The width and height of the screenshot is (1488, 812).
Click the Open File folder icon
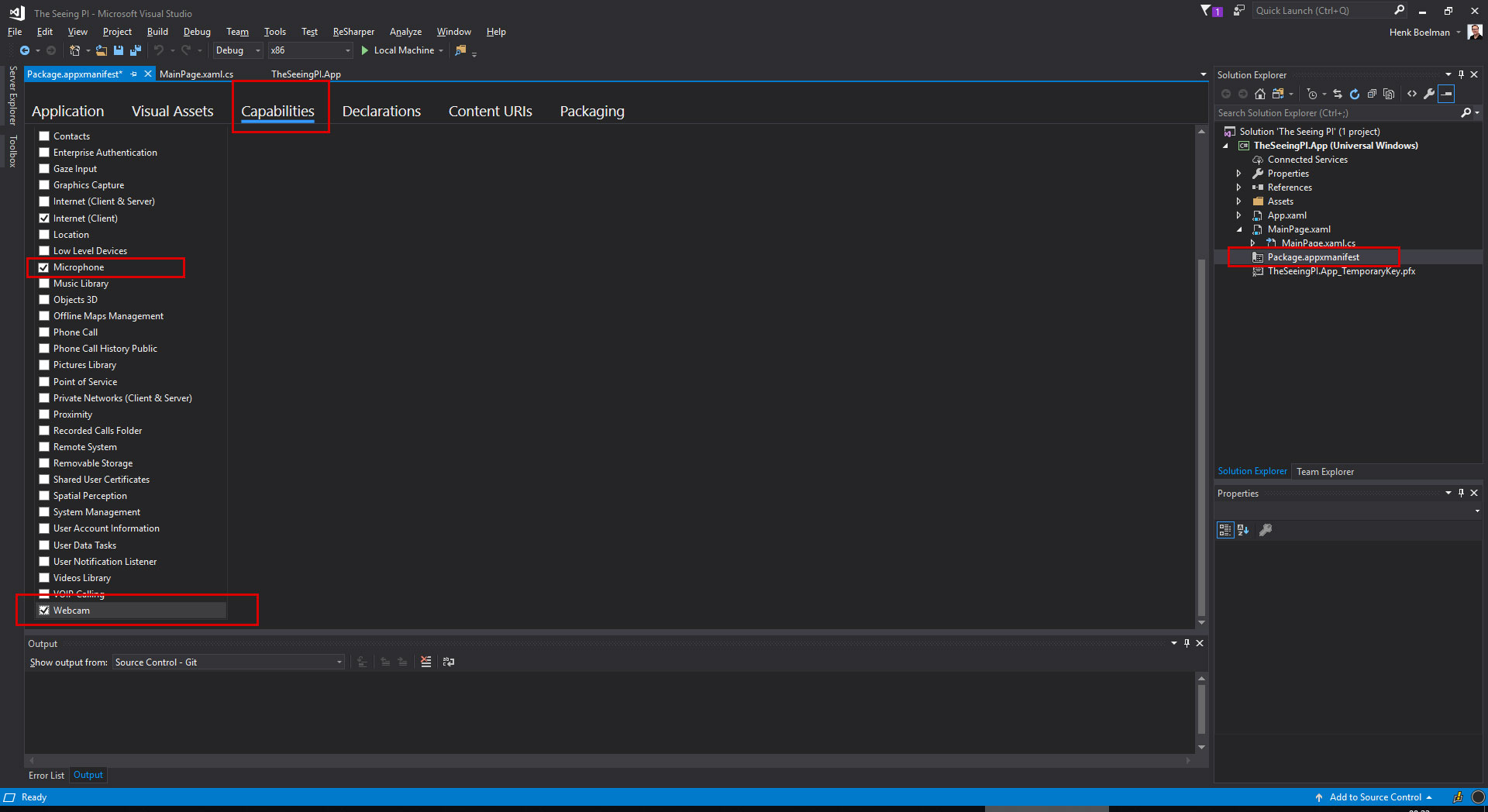101,50
